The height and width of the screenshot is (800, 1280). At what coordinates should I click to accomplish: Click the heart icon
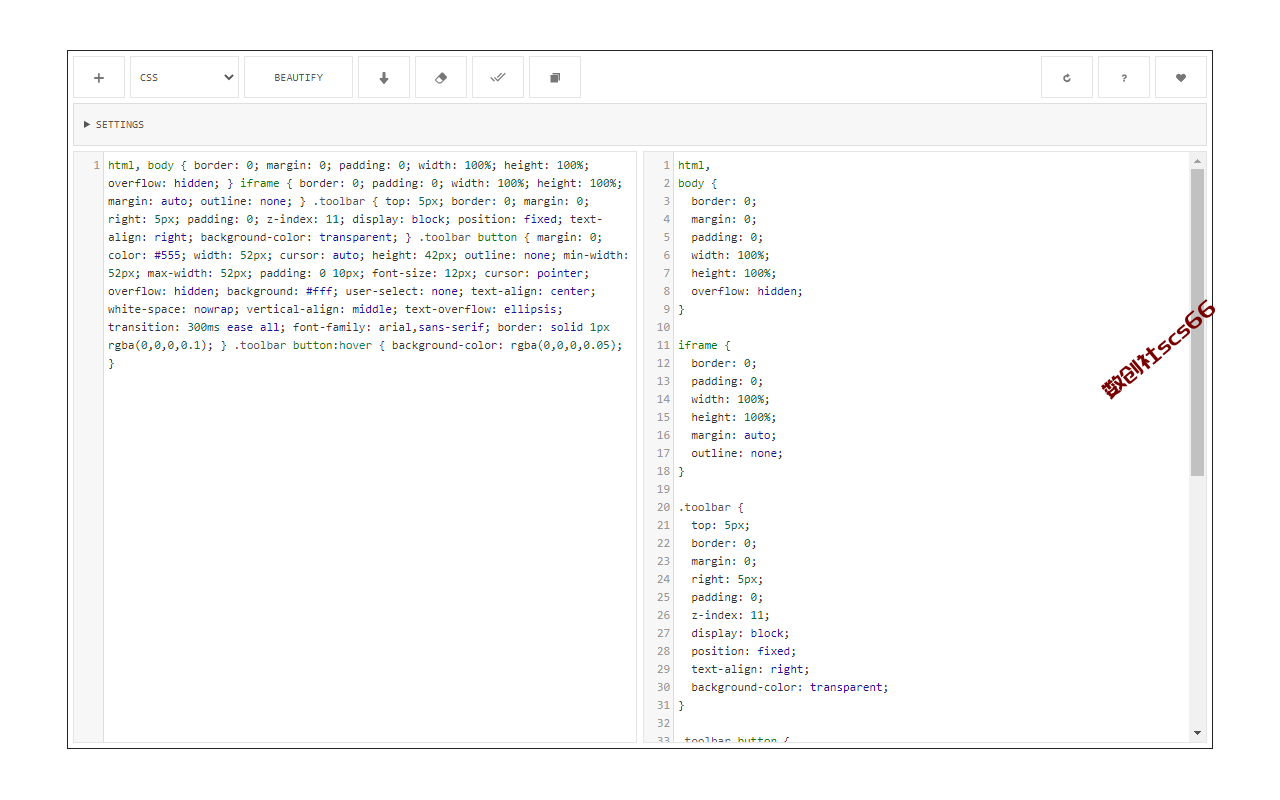(1181, 77)
